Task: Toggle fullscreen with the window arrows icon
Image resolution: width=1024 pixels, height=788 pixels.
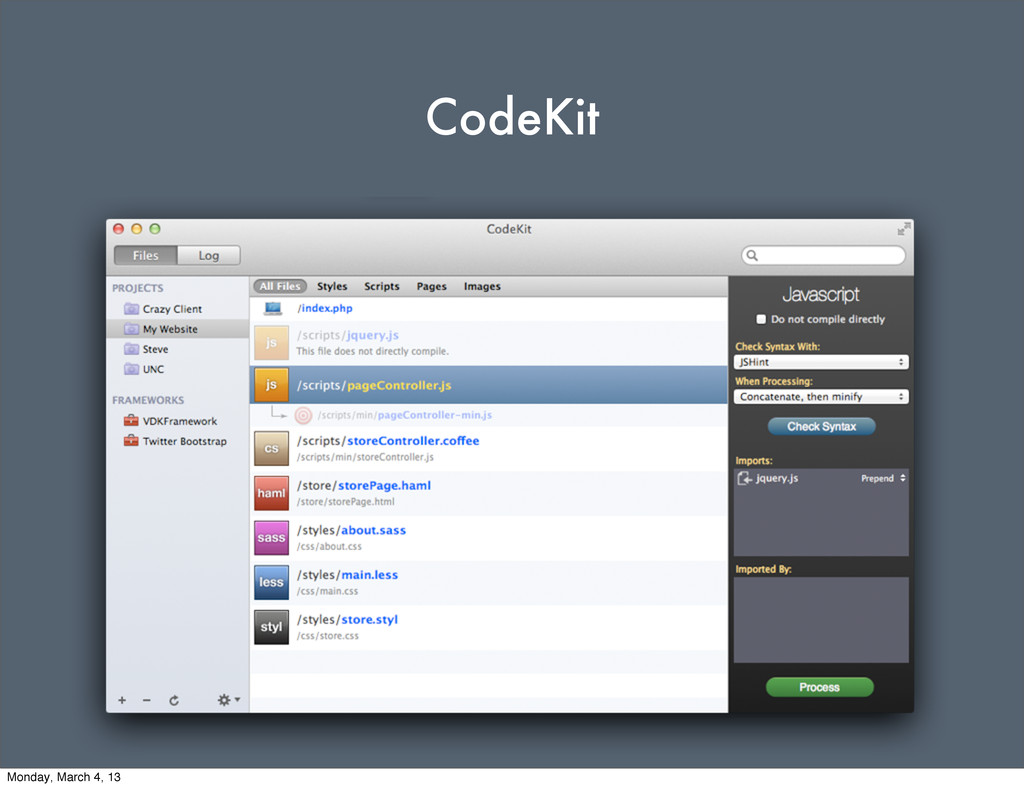Action: click(x=903, y=229)
